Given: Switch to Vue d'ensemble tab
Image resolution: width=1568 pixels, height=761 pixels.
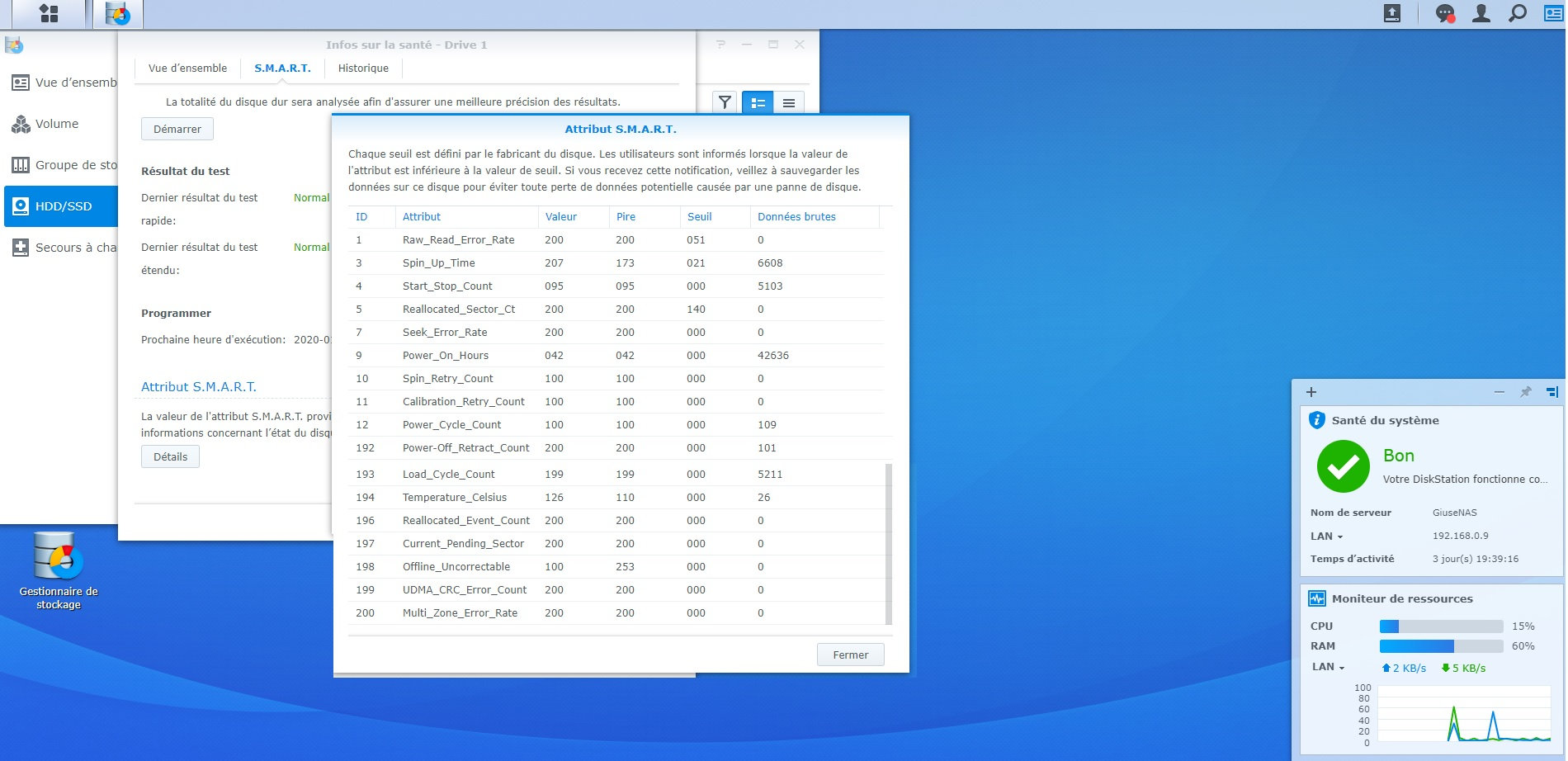Looking at the screenshot, I should (x=187, y=69).
